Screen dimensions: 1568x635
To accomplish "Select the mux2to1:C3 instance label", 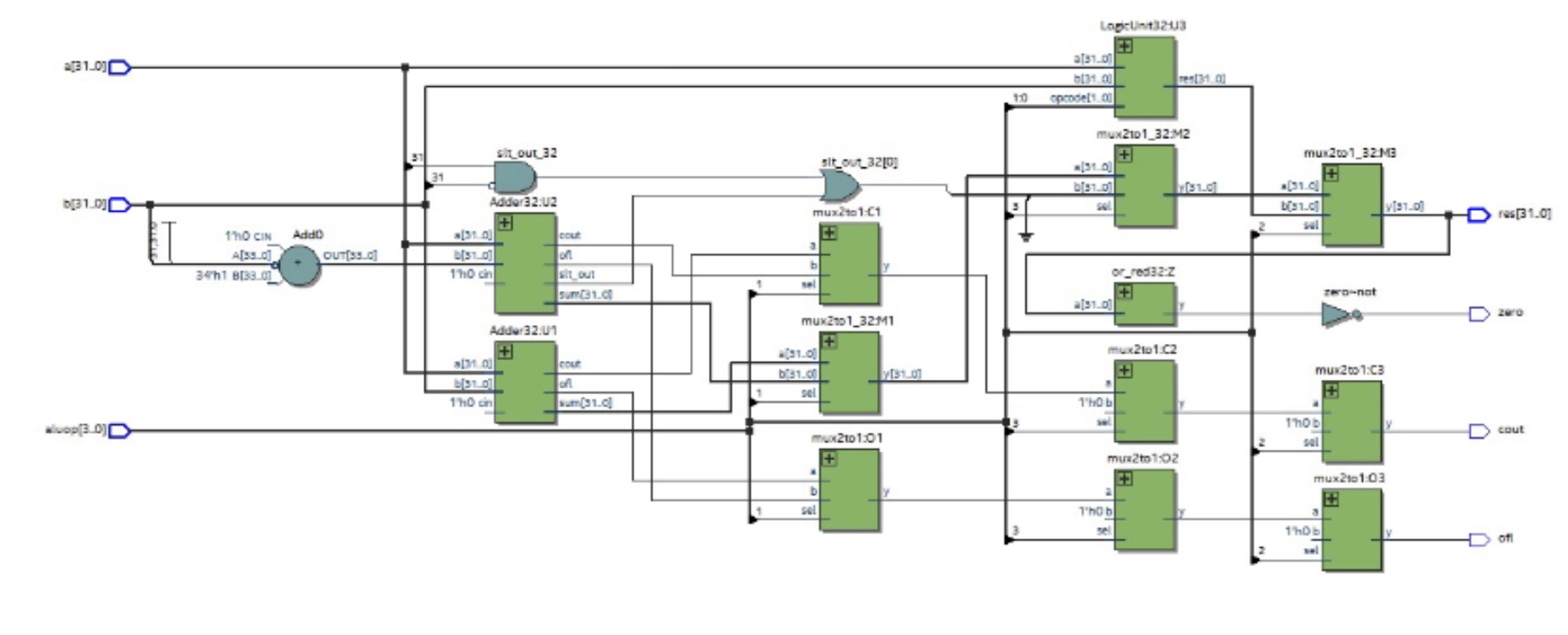I will tap(1350, 370).
